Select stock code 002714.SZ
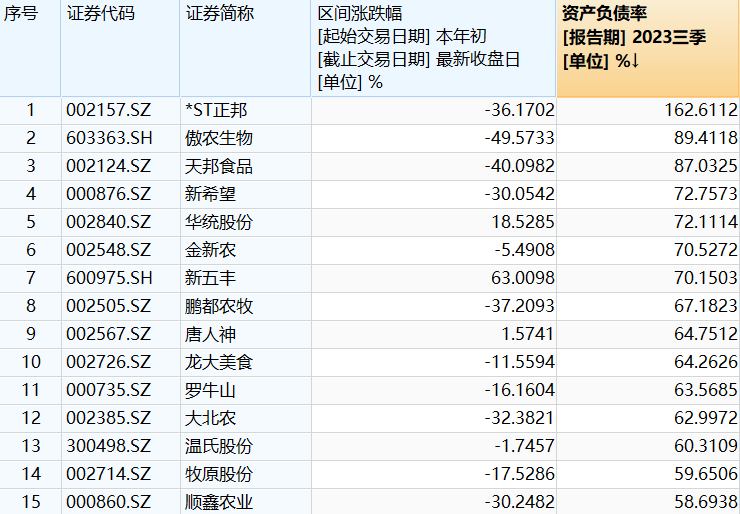 pos(109,474)
